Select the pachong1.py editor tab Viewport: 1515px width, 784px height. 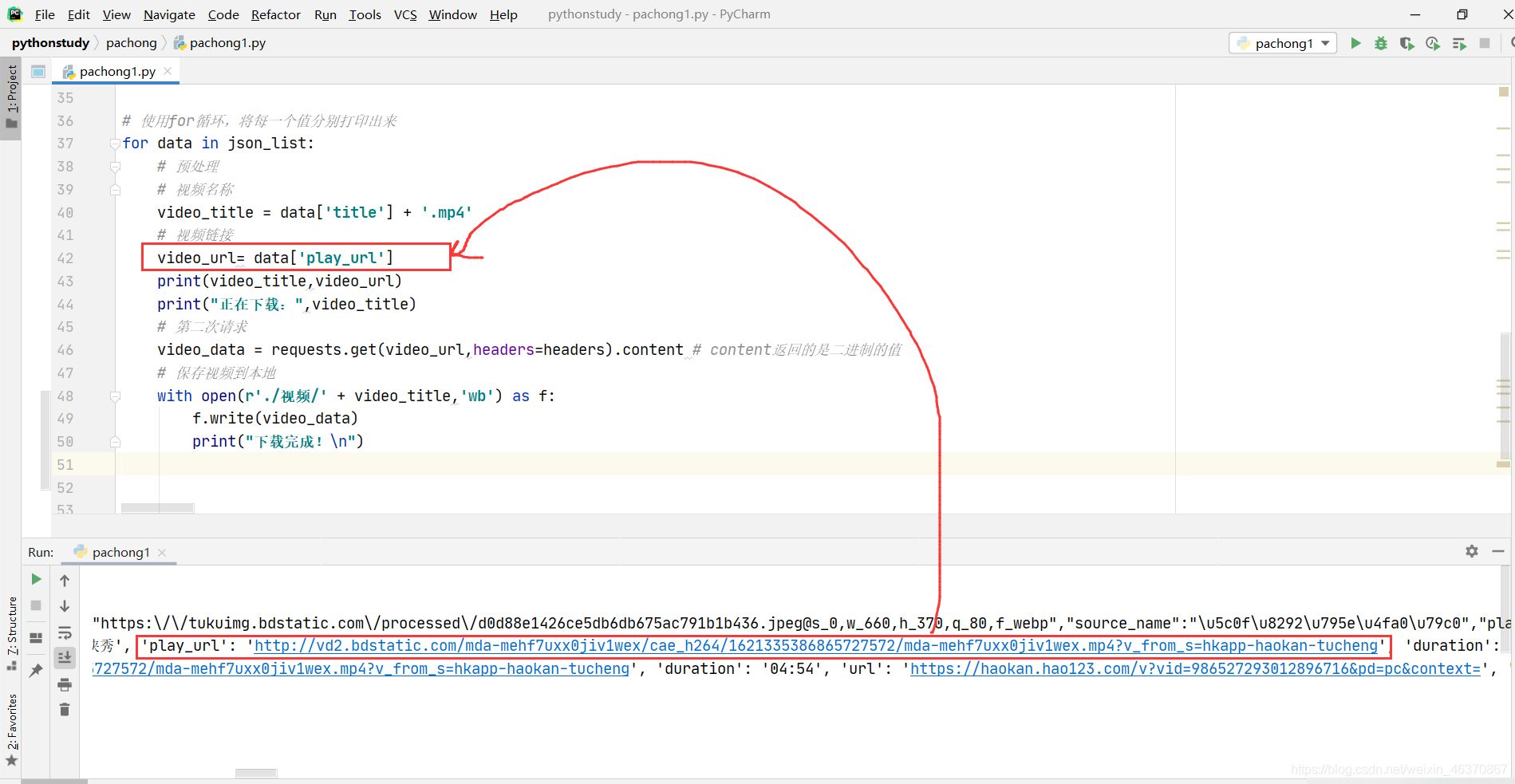pyautogui.click(x=116, y=71)
